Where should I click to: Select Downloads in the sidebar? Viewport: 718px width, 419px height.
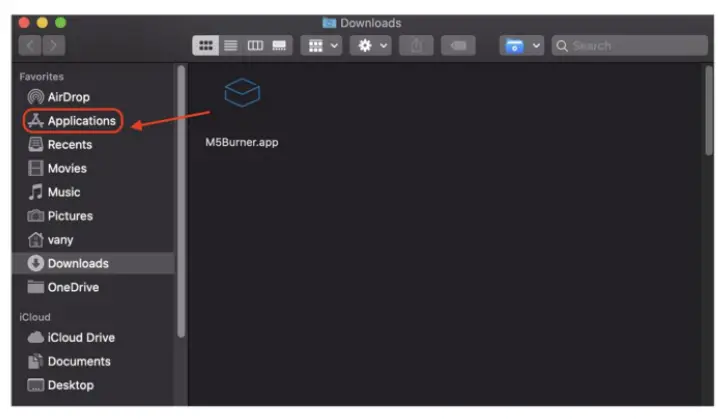(93, 263)
